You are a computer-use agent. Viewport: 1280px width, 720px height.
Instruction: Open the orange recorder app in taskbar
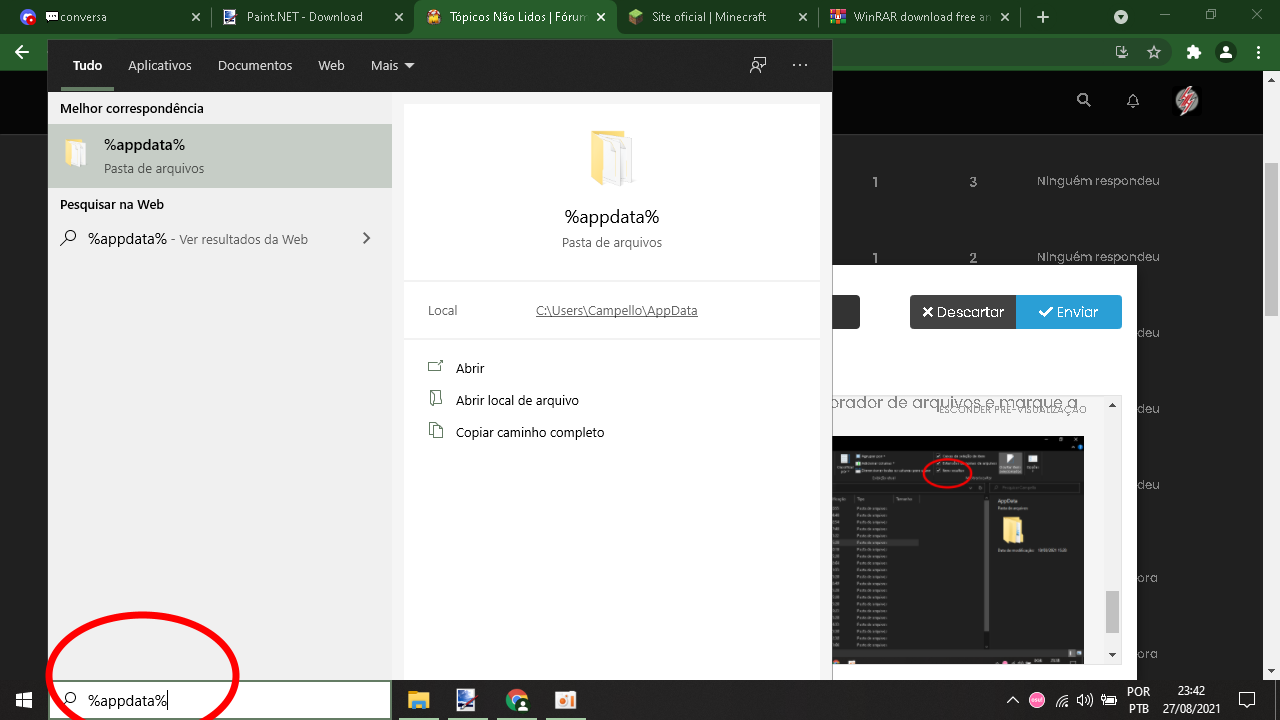coord(565,699)
